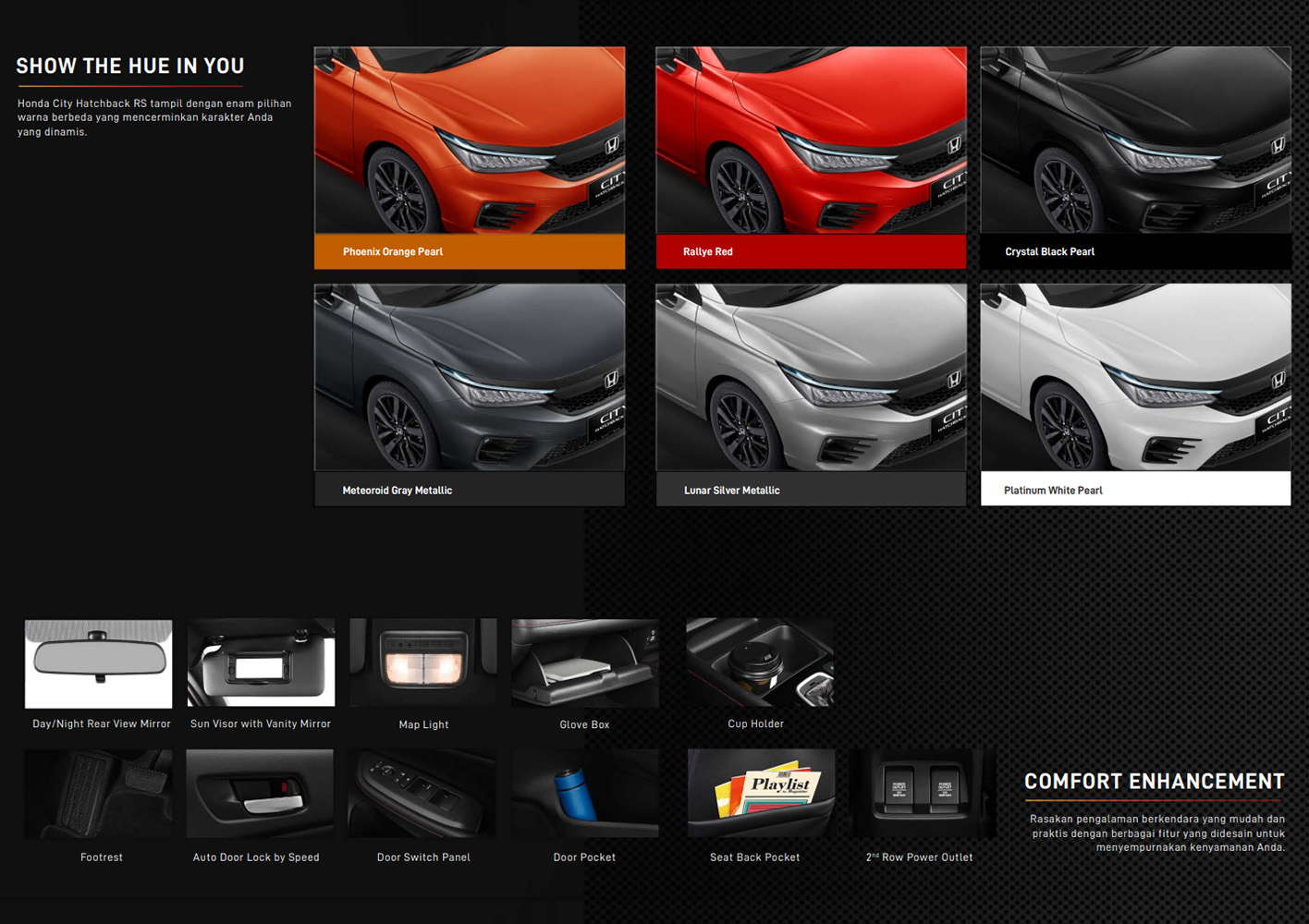Click the Platinum White Pearl label bar
Image resolution: width=1309 pixels, height=924 pixels.
(x=1136, y=489)
